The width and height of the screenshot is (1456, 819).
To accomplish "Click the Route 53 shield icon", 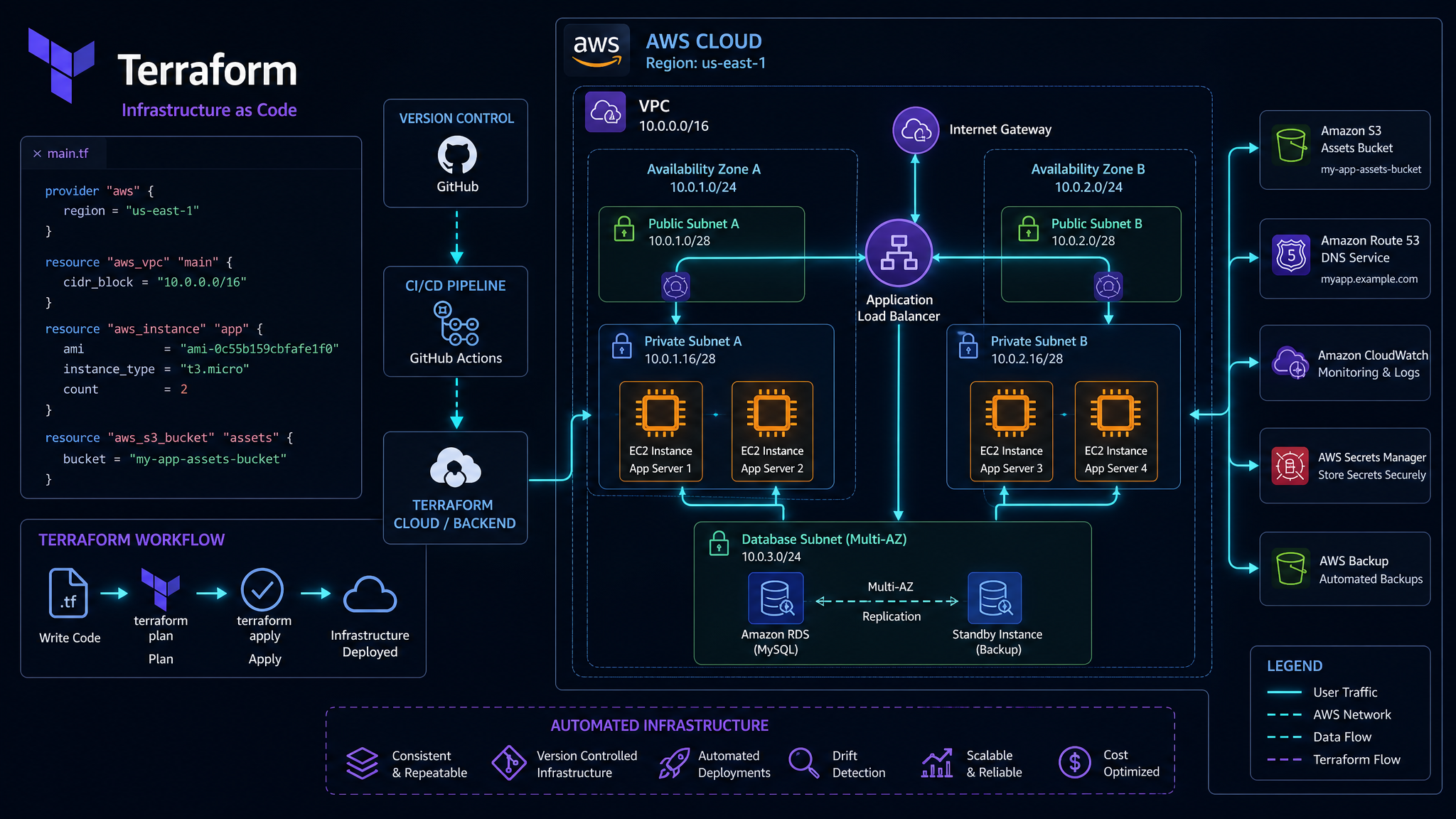I will pos(1291,255).
